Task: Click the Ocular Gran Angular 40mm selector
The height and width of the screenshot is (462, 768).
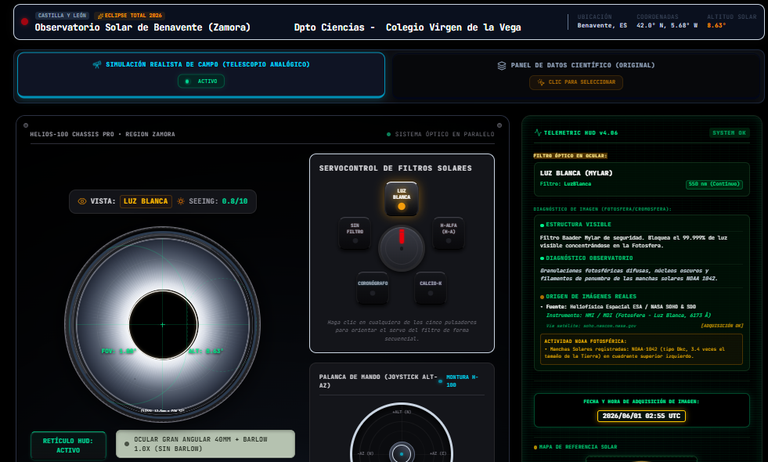Action: pyautogui.click(x=206, y=444)
